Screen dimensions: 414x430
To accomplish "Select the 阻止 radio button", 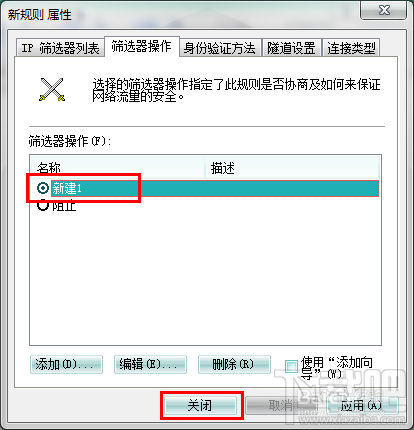I will pyautogui.click(x=43, y=205).
